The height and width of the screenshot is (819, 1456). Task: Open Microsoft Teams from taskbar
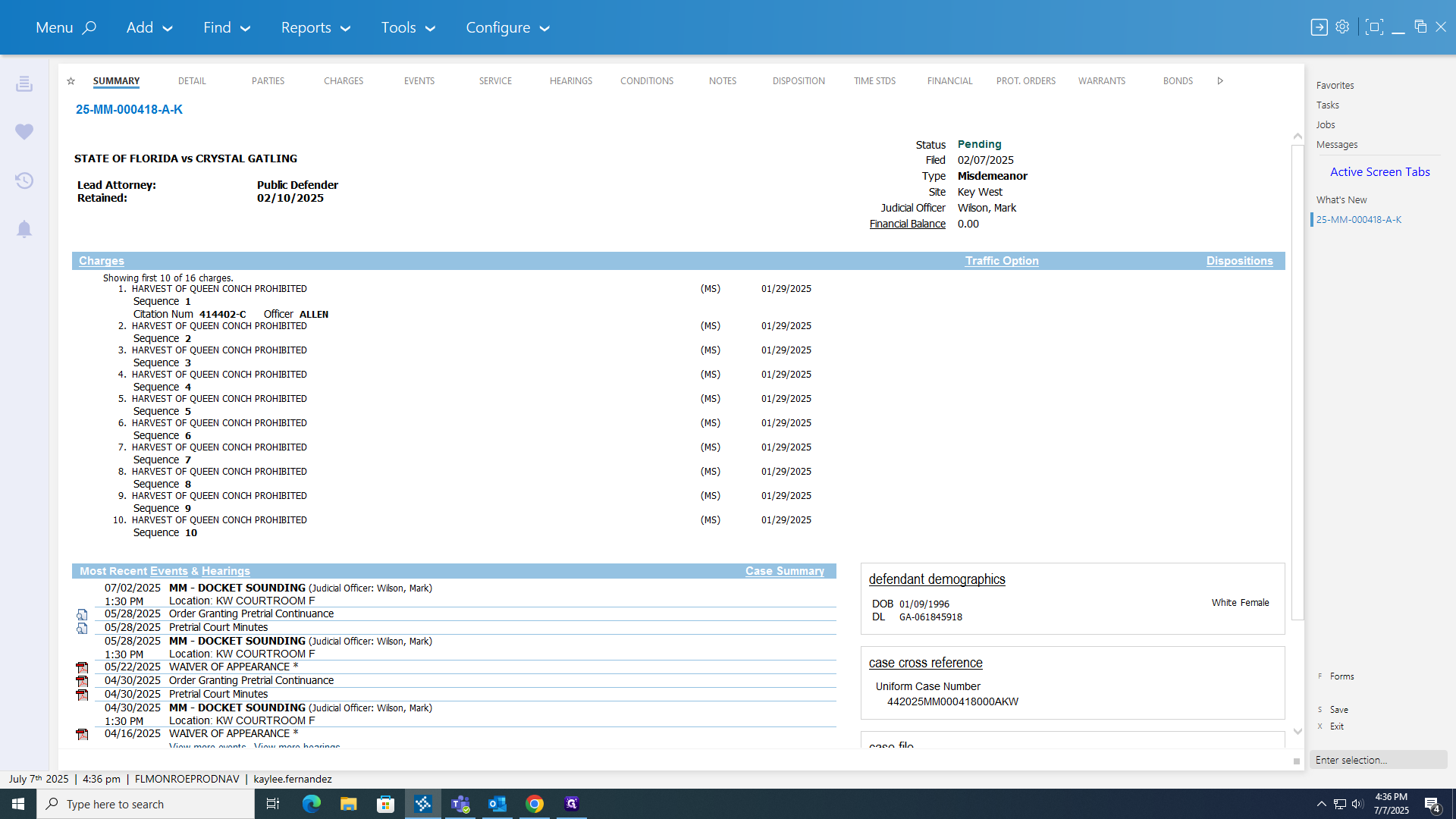coord(460,804)
